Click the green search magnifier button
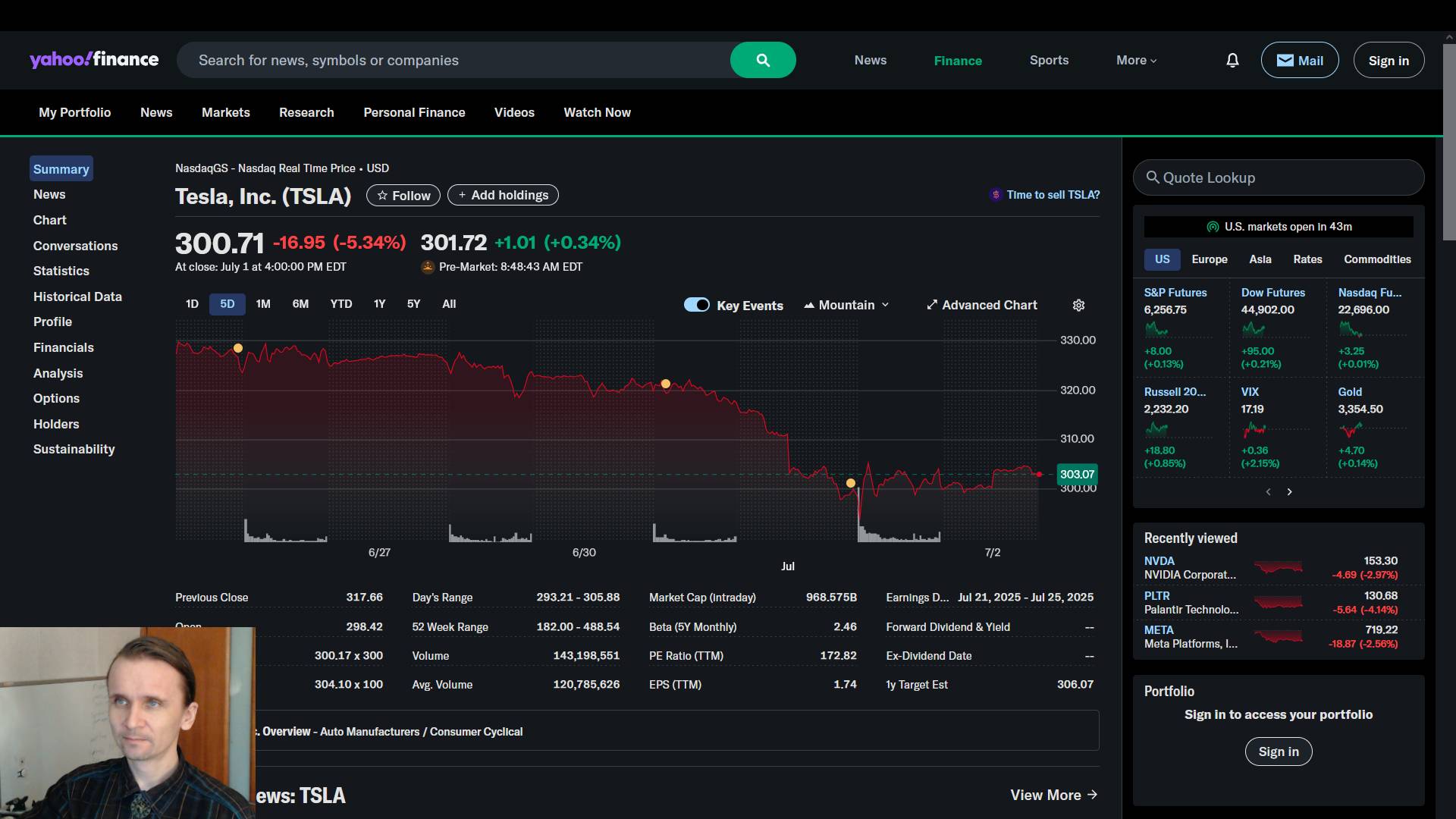1456x819 pixels. (x=763, y=60)
